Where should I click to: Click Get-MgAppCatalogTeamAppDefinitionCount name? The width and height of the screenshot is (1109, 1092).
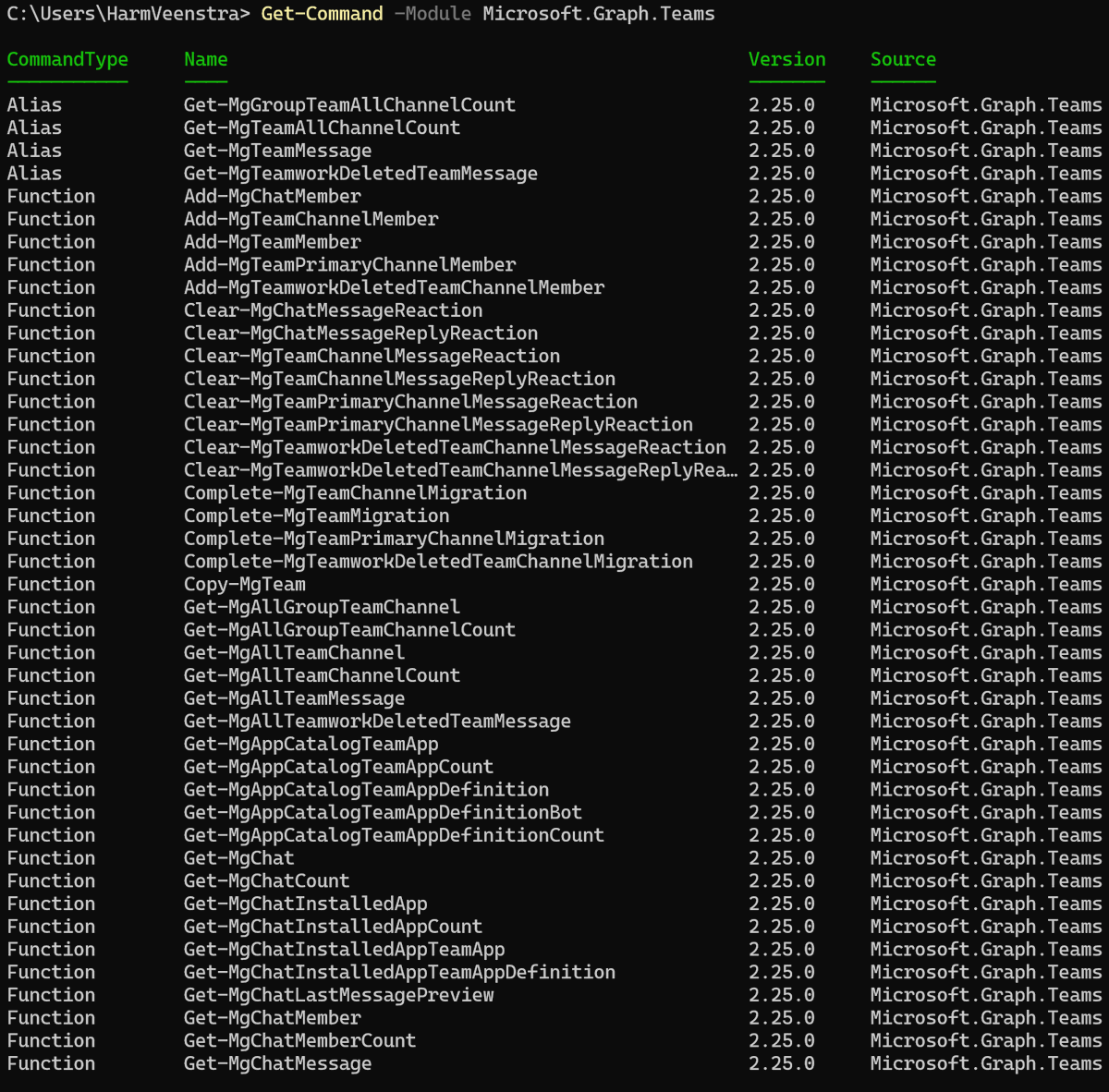coord(395,835)
